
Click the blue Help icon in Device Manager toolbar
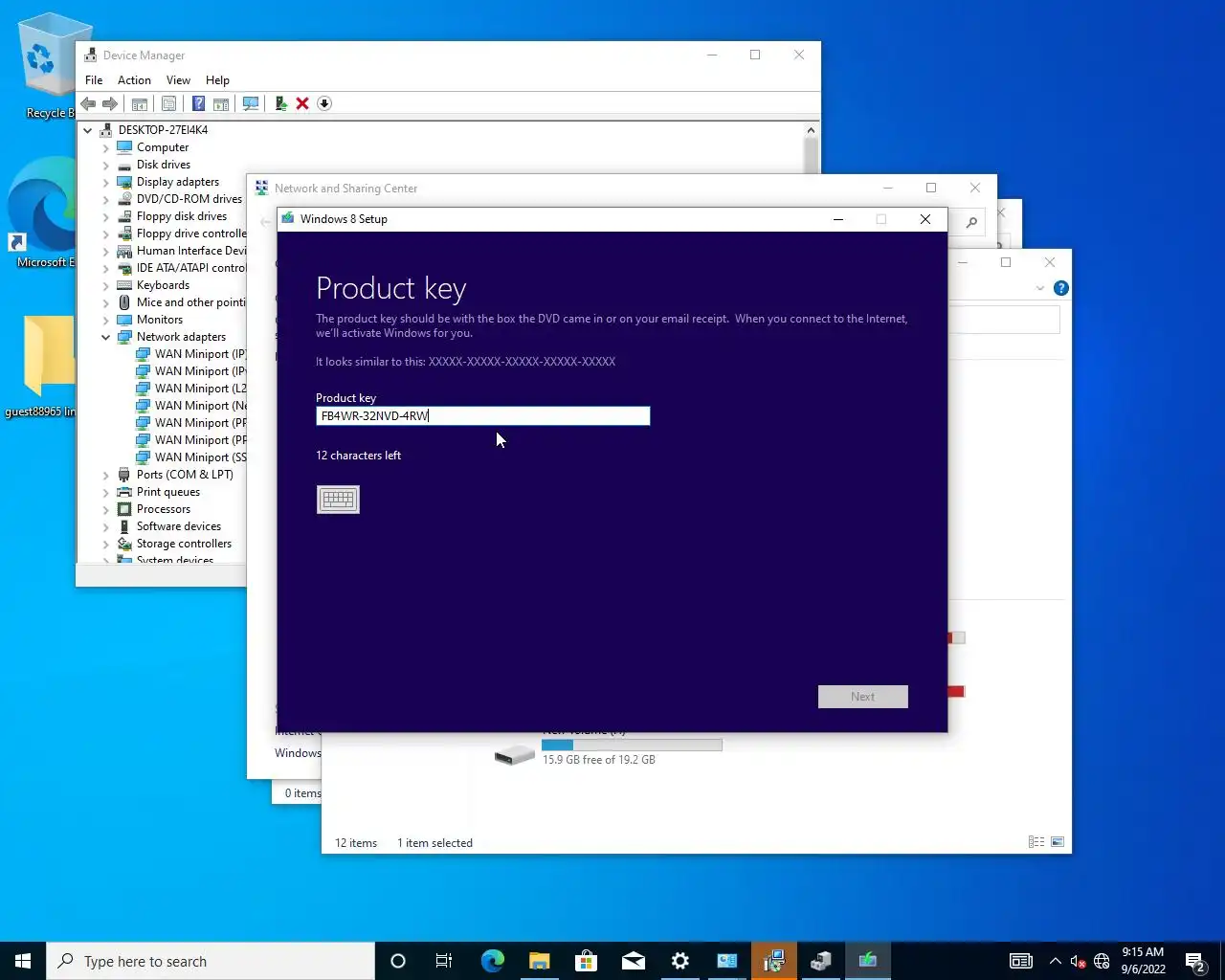pos(198,103)
